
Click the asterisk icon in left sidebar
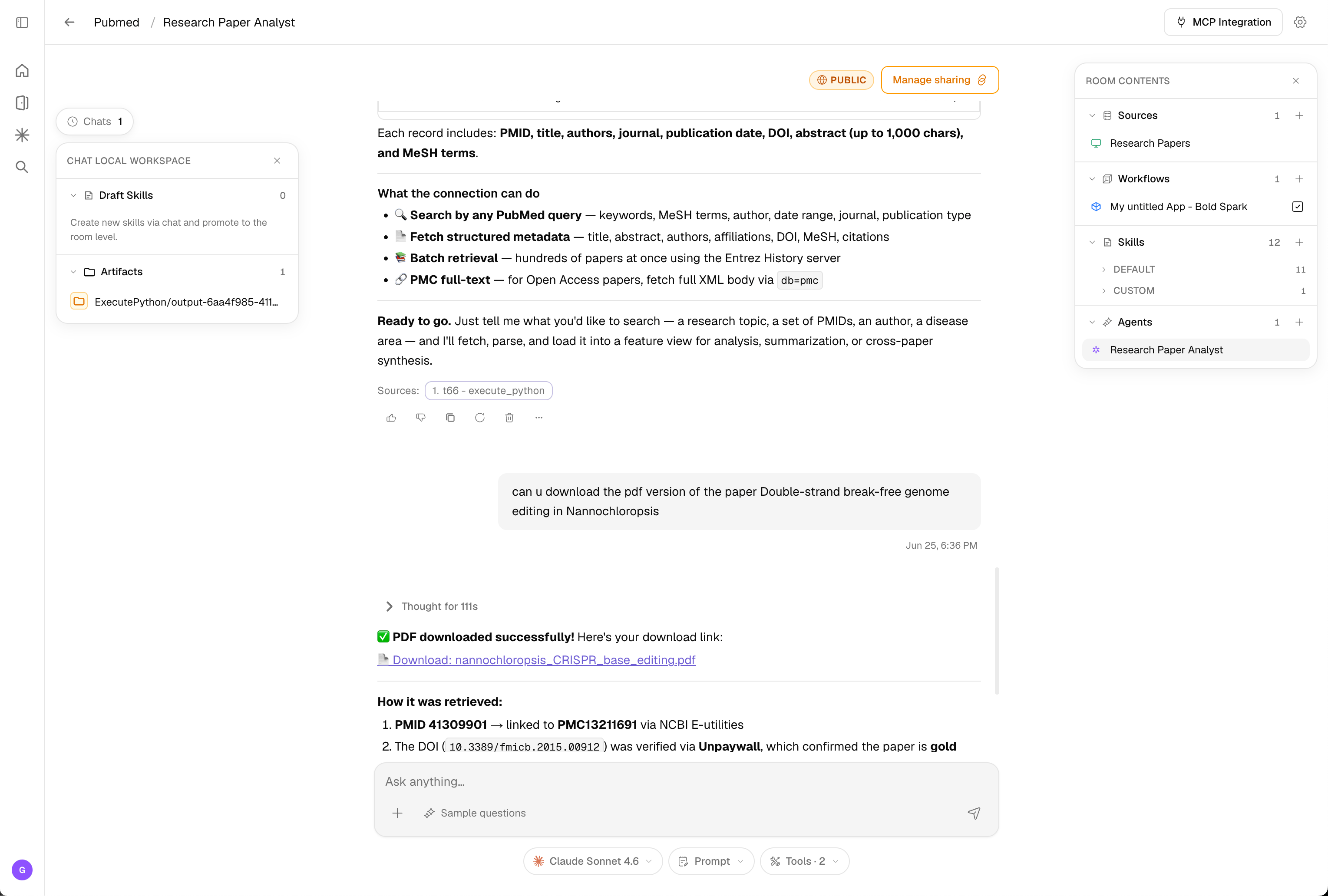[x=22, y=135]
